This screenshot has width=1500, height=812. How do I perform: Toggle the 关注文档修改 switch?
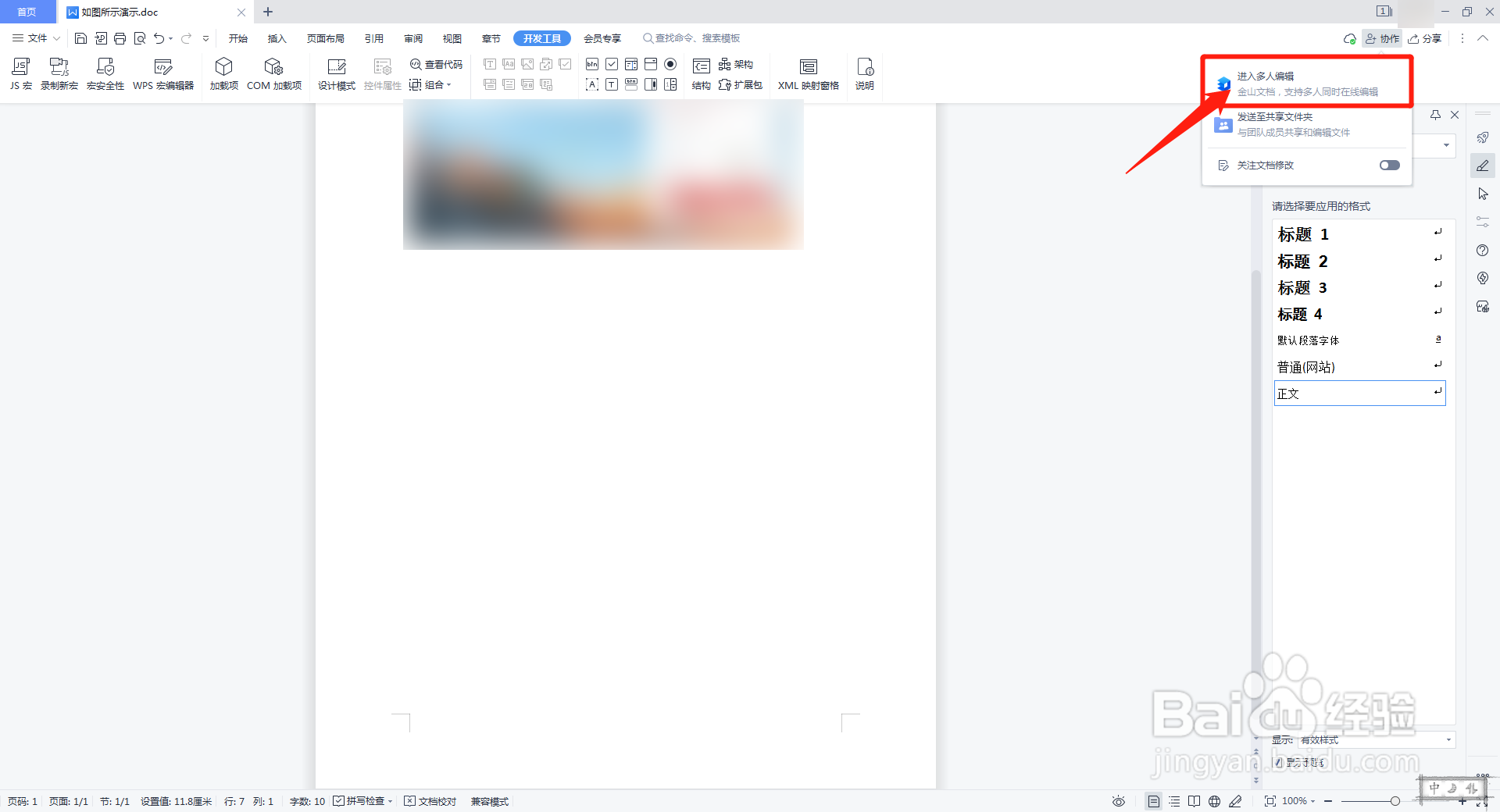[x=1390, y=165]
